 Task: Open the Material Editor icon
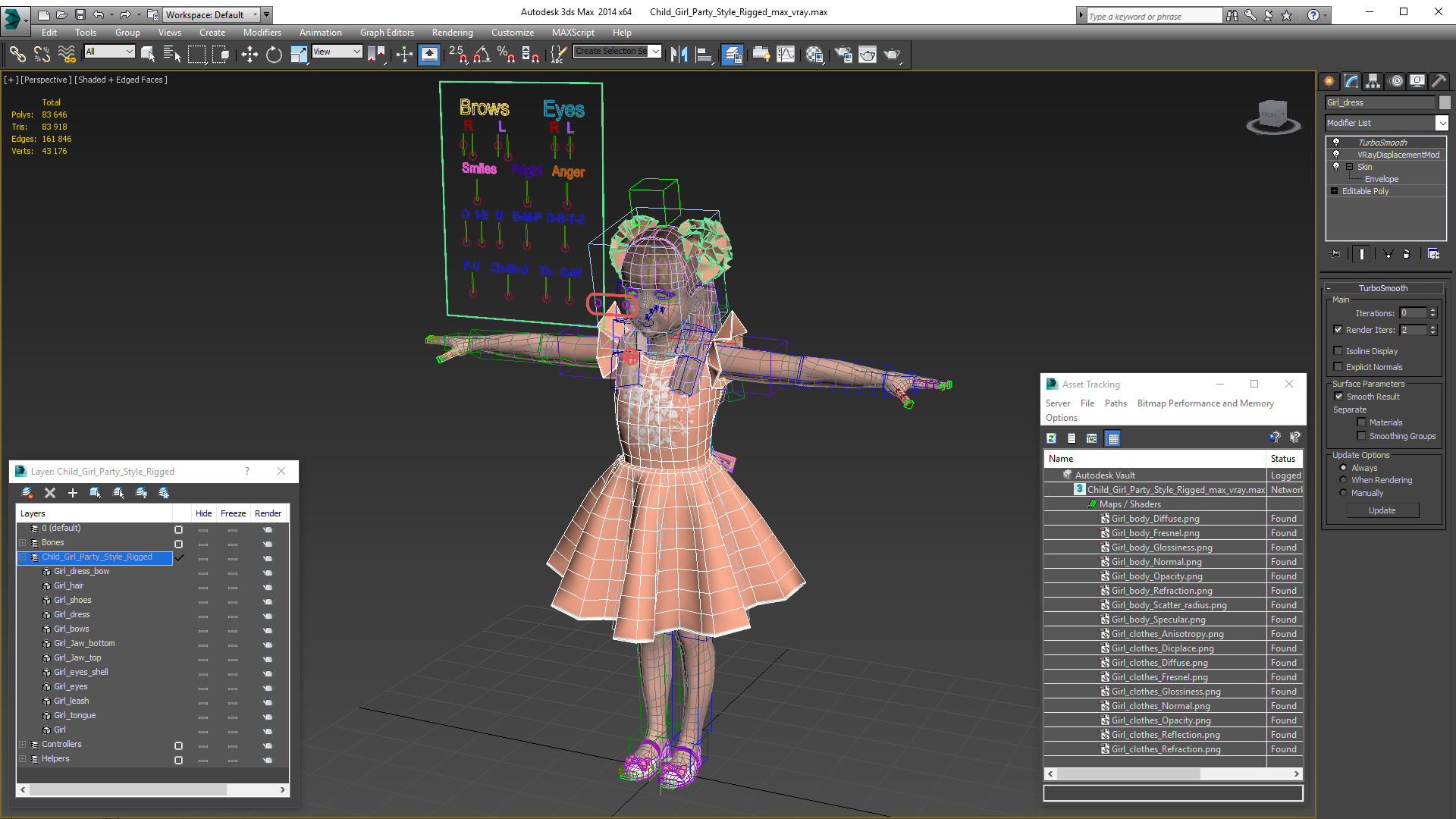(814, 54)
